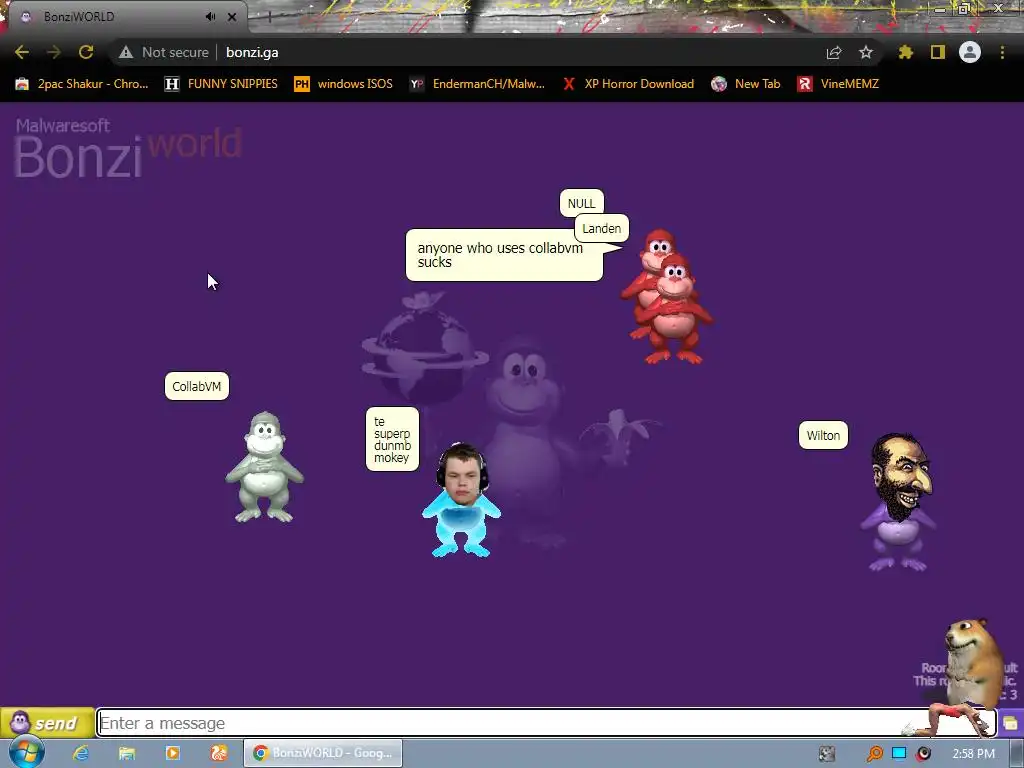
Task: Open a new tab with plus button
Action: point(268,18)
